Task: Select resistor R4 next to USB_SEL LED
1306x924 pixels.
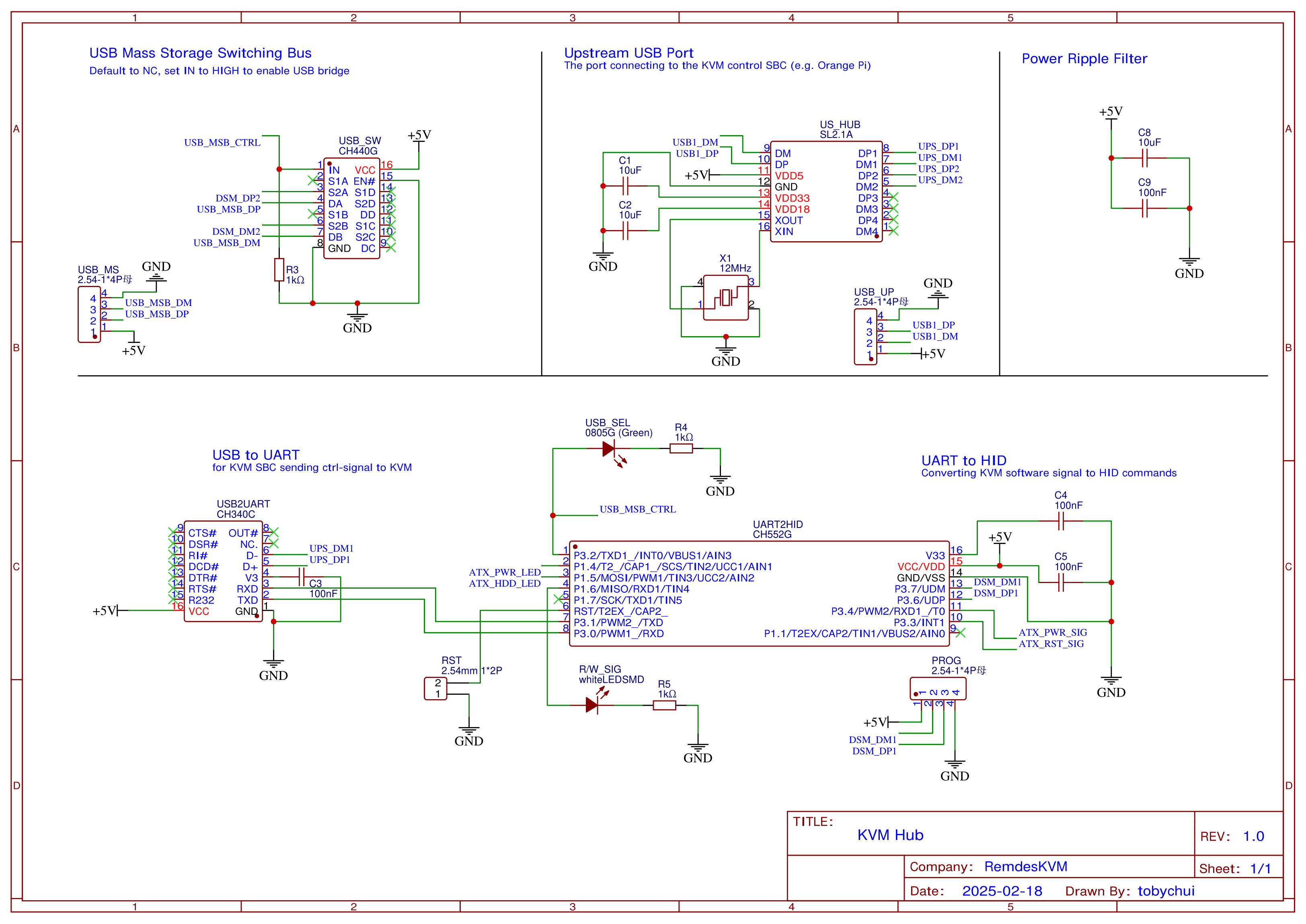Action: (x=681, y=449)
